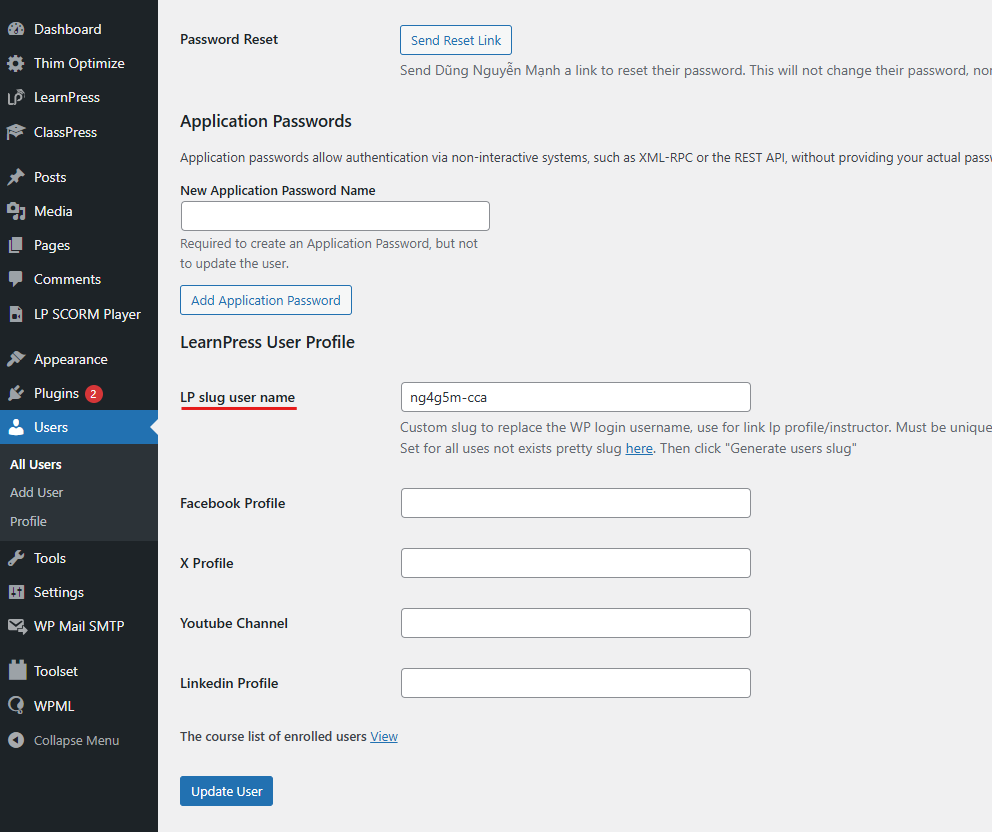Image resolution: width=992 pixels, height=832 pixels.
Task: Open the Profile submenu link
Action: (x=28, y=521)
